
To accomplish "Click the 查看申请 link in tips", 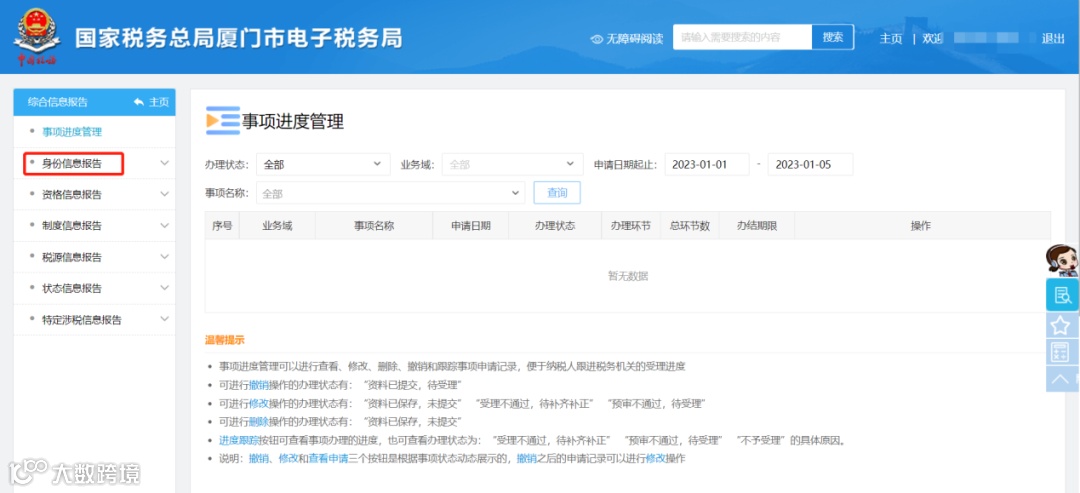I will 328,458.
